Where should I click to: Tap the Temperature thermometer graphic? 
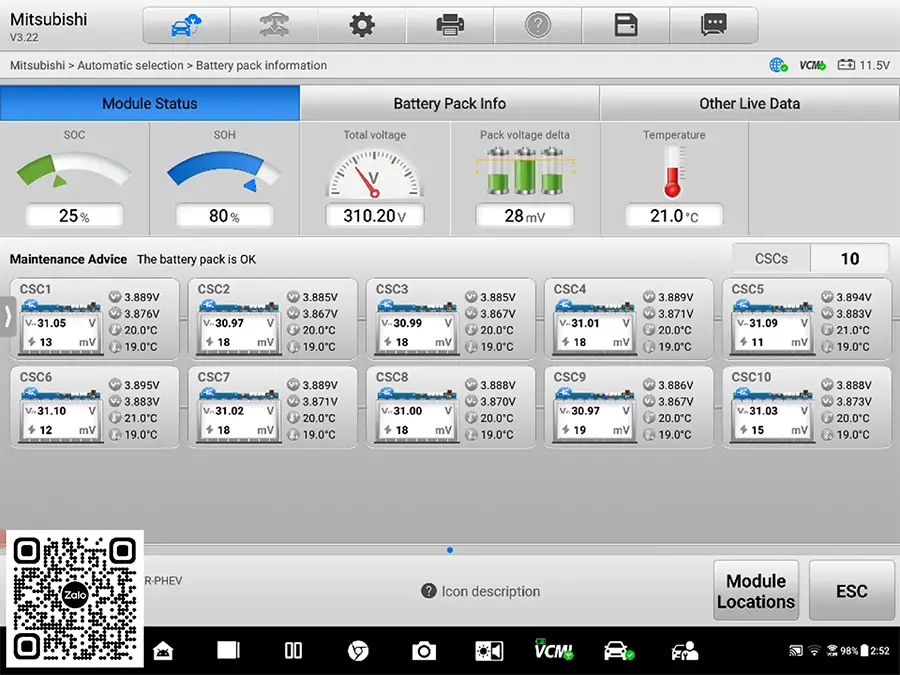pyautogui.click(x=674, y=172)
